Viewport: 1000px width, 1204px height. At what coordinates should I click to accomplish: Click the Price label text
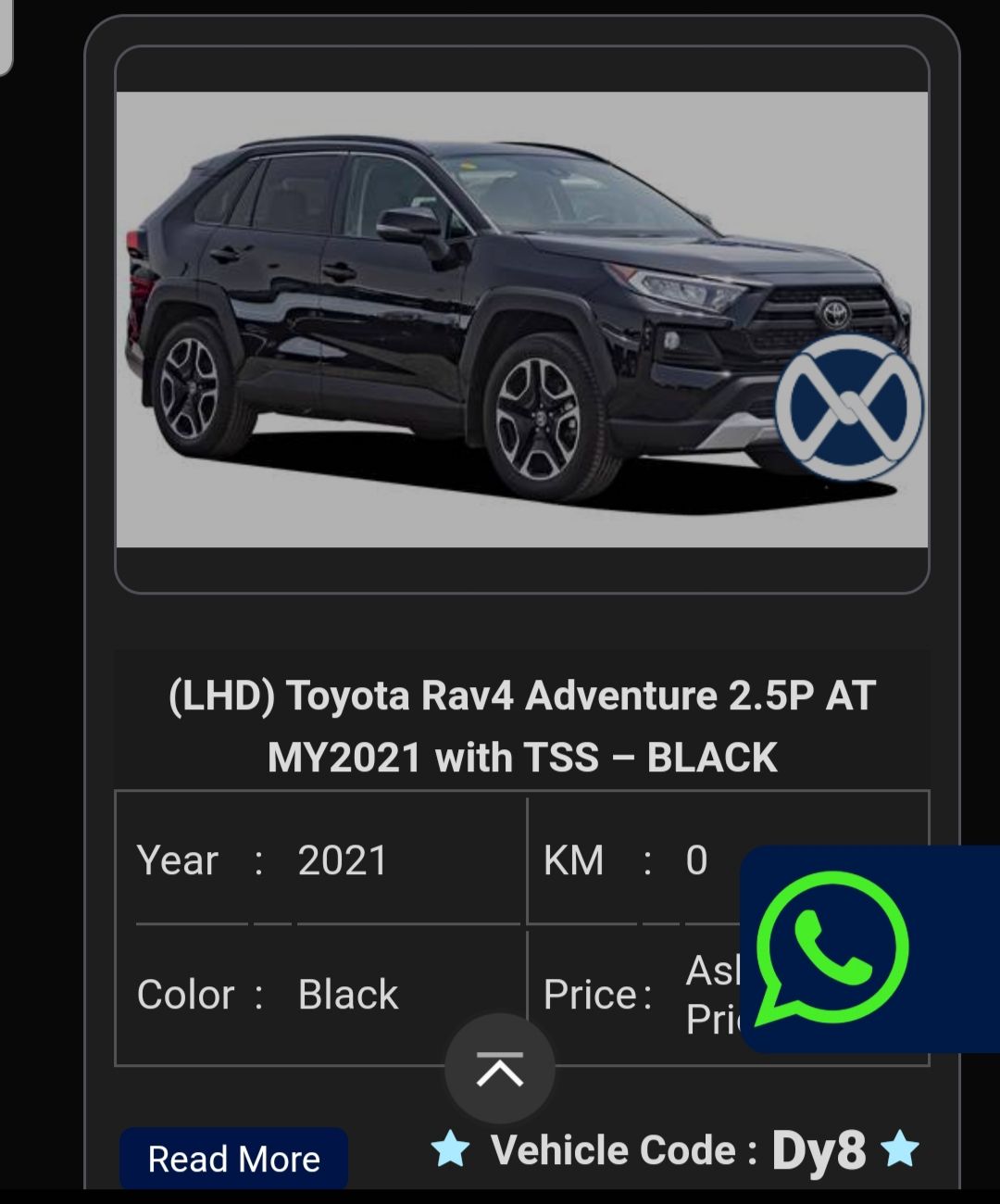click(590, 995)
